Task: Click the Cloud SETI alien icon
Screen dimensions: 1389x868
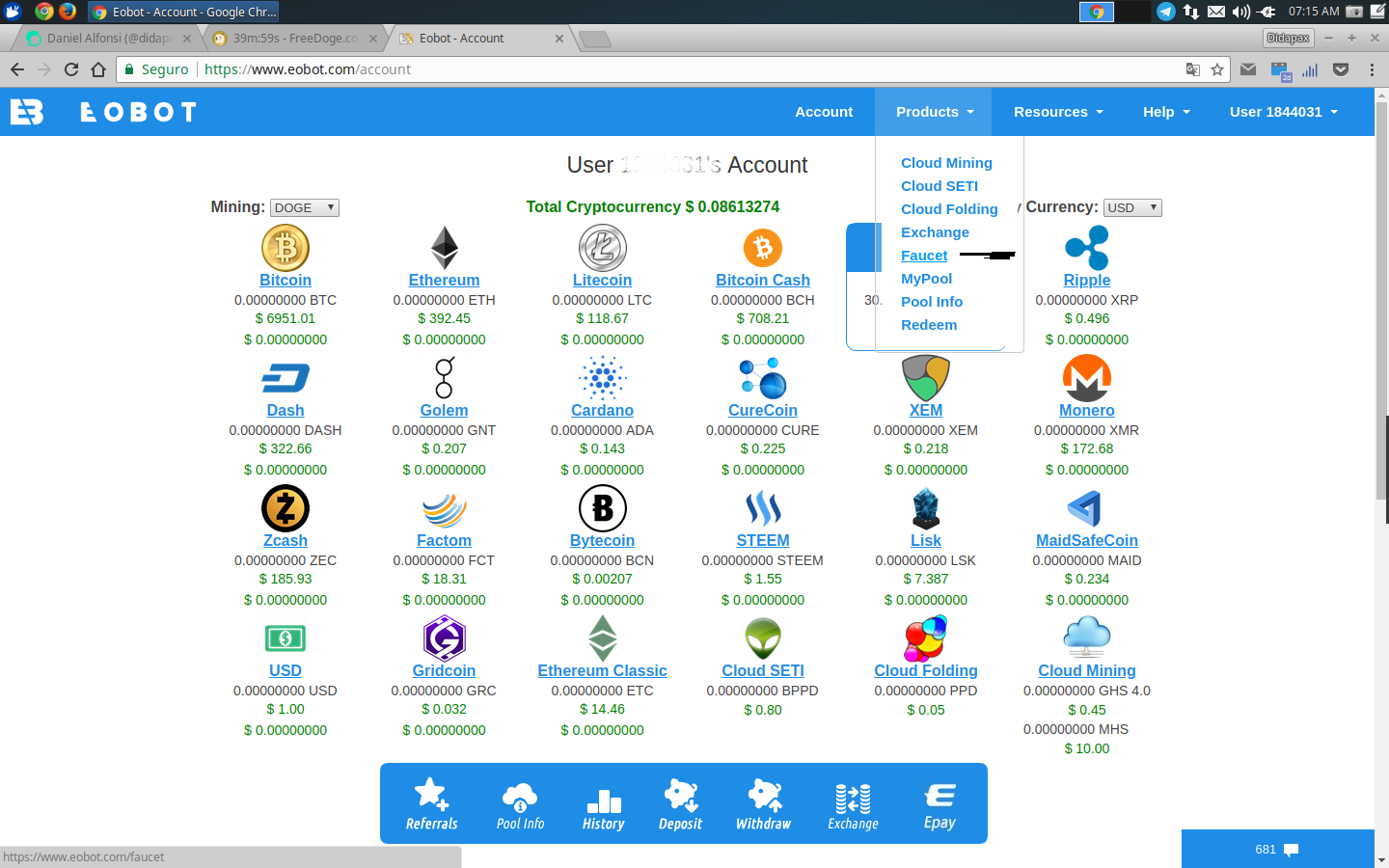Action: pyautogui.click(x=763, y=638)
